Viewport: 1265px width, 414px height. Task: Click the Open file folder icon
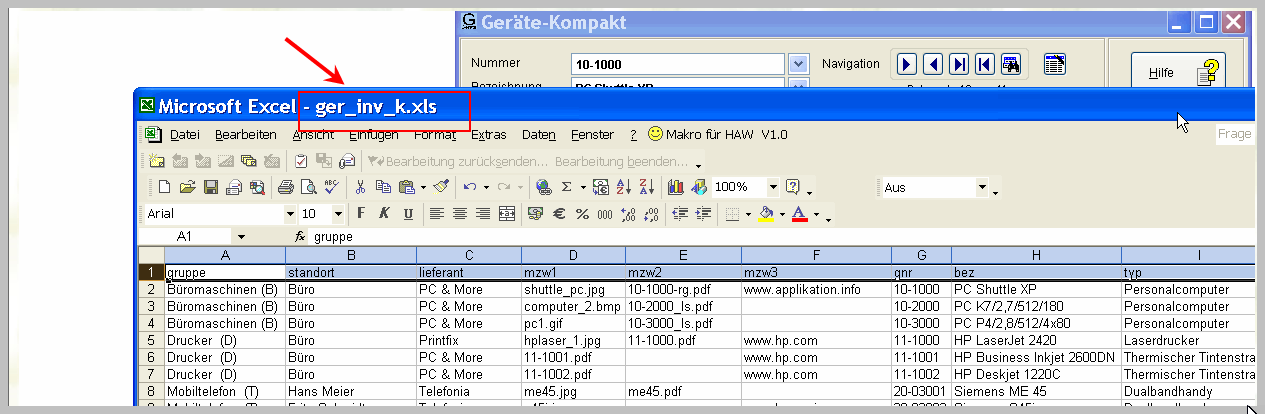[187, 187]
